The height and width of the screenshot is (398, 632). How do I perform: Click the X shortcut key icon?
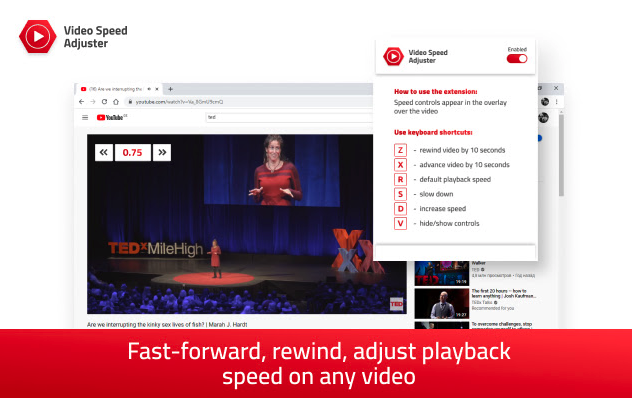click(400, 165)
